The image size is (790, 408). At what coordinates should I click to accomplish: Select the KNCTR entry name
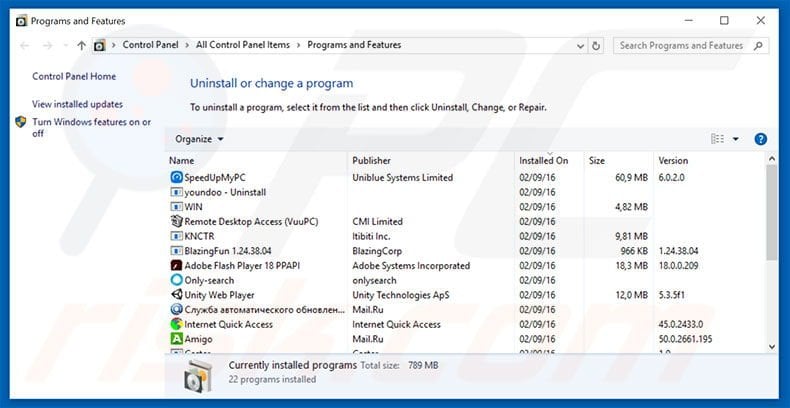pos(199,236)
